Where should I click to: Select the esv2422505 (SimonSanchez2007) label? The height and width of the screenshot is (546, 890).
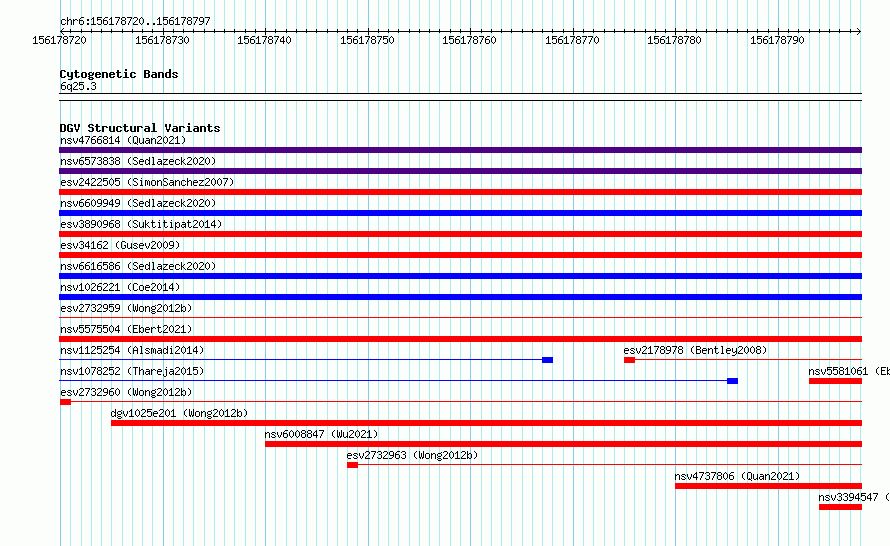coord(147,182)
